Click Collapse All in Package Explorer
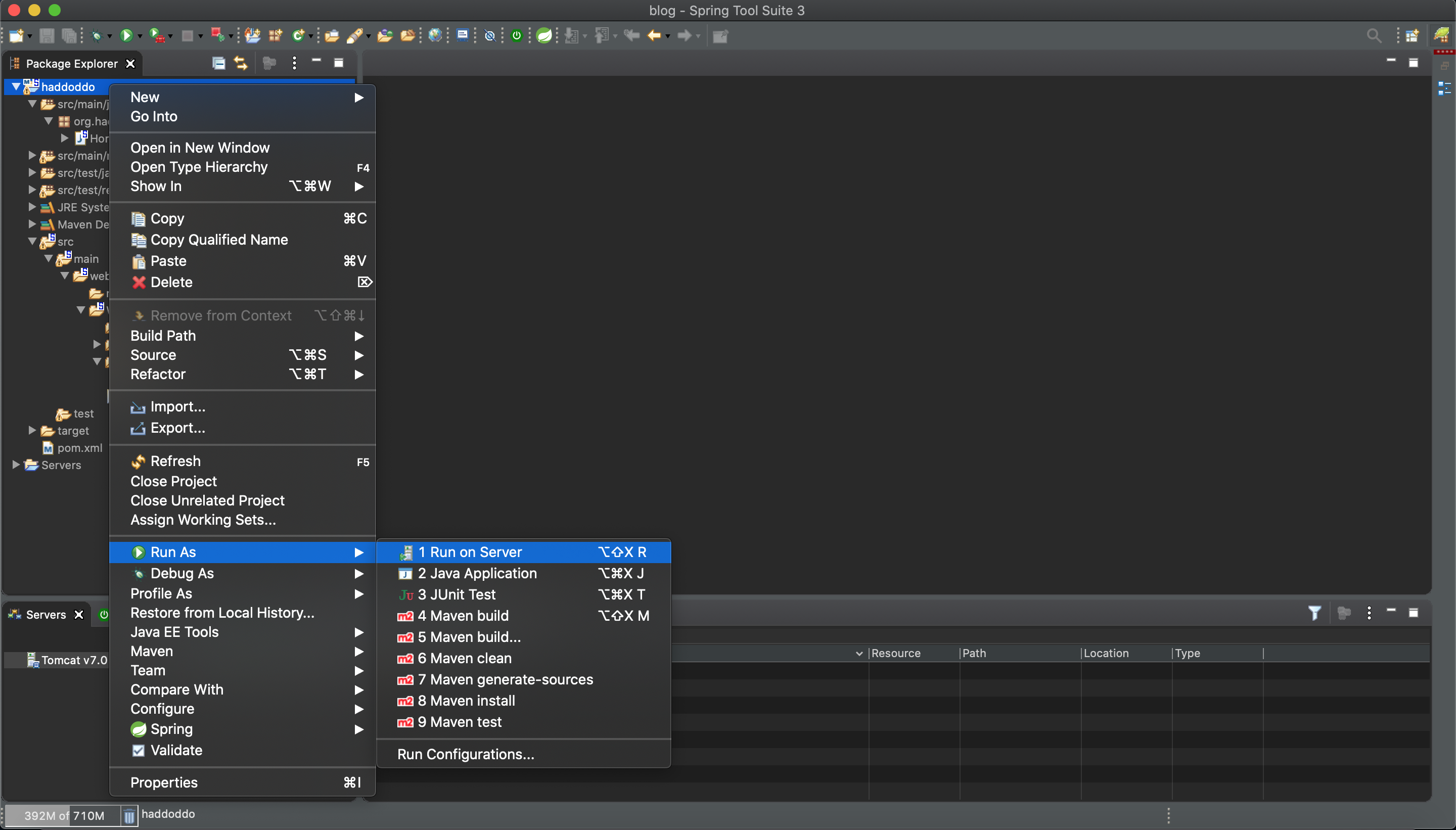1456x830 pixels. [x=218, y=63]
